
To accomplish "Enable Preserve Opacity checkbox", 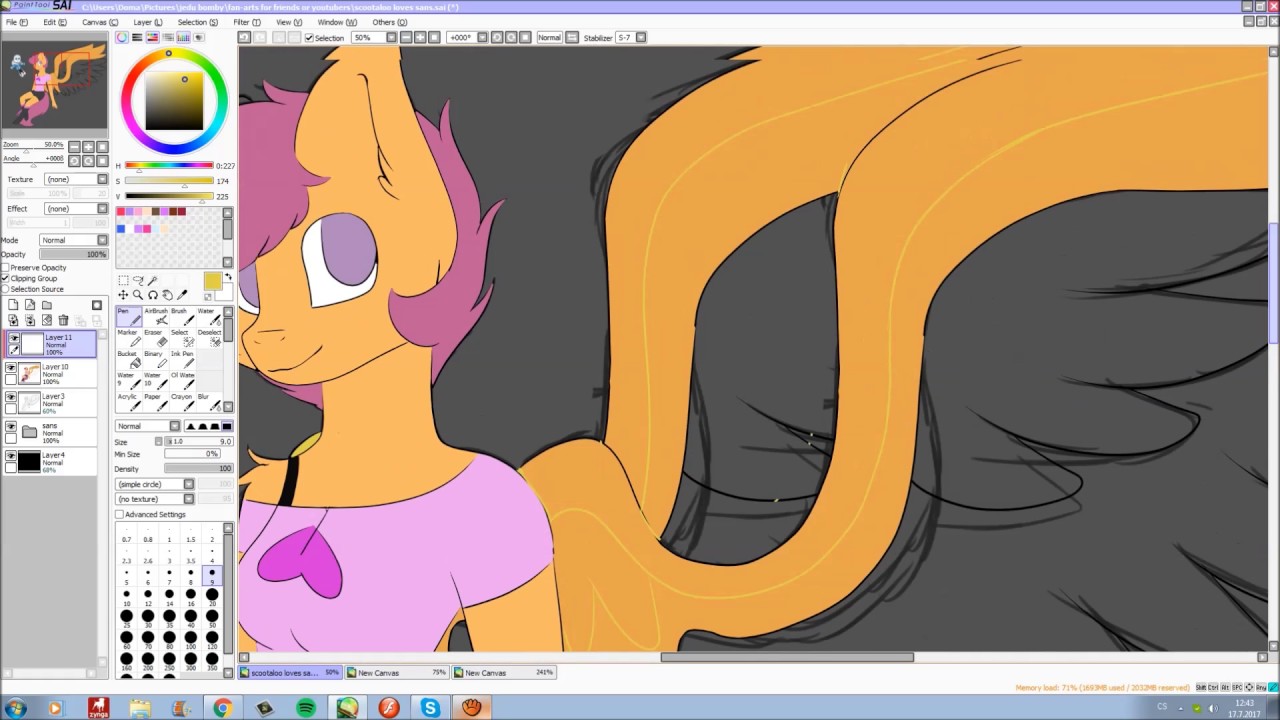I will click(5, 268).
